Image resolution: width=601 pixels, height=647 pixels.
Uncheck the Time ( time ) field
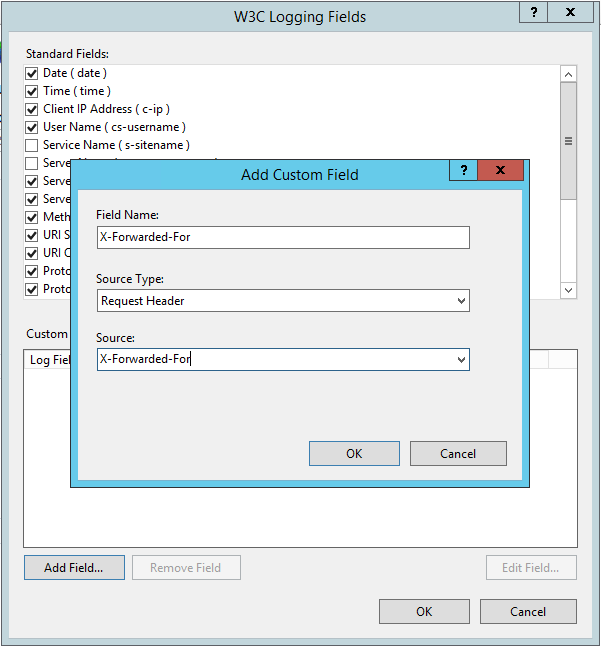(32, 91)
